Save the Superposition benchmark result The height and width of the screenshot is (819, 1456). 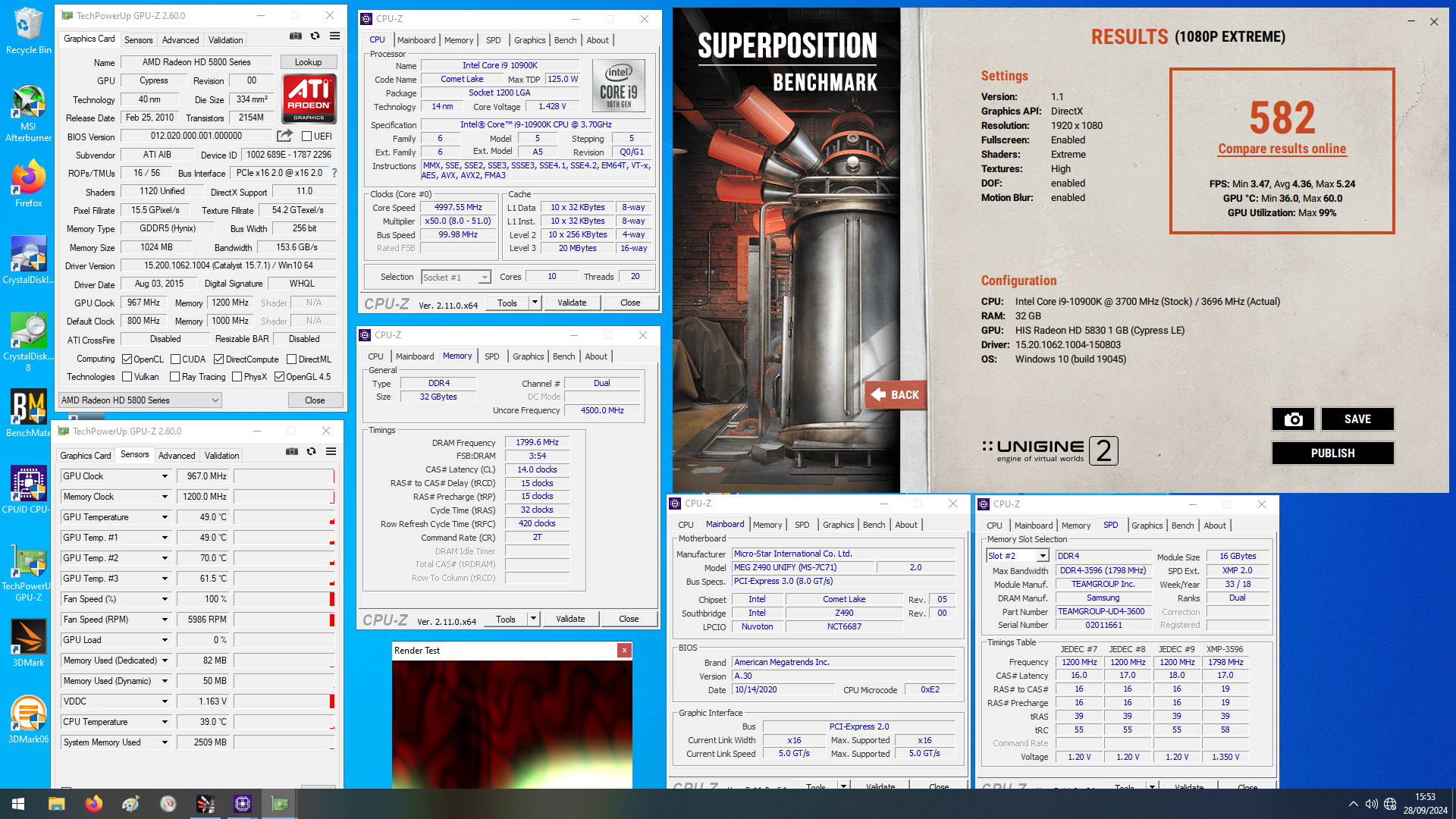(1357, 419)
